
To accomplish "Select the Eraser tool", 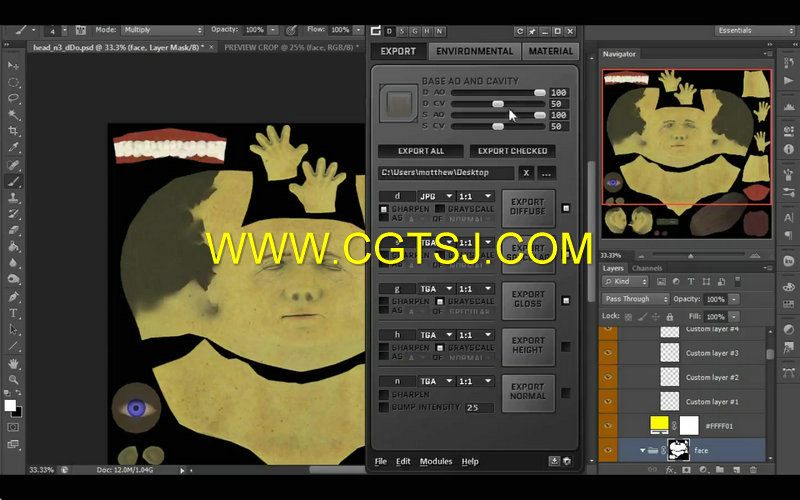I will (13, 230).
